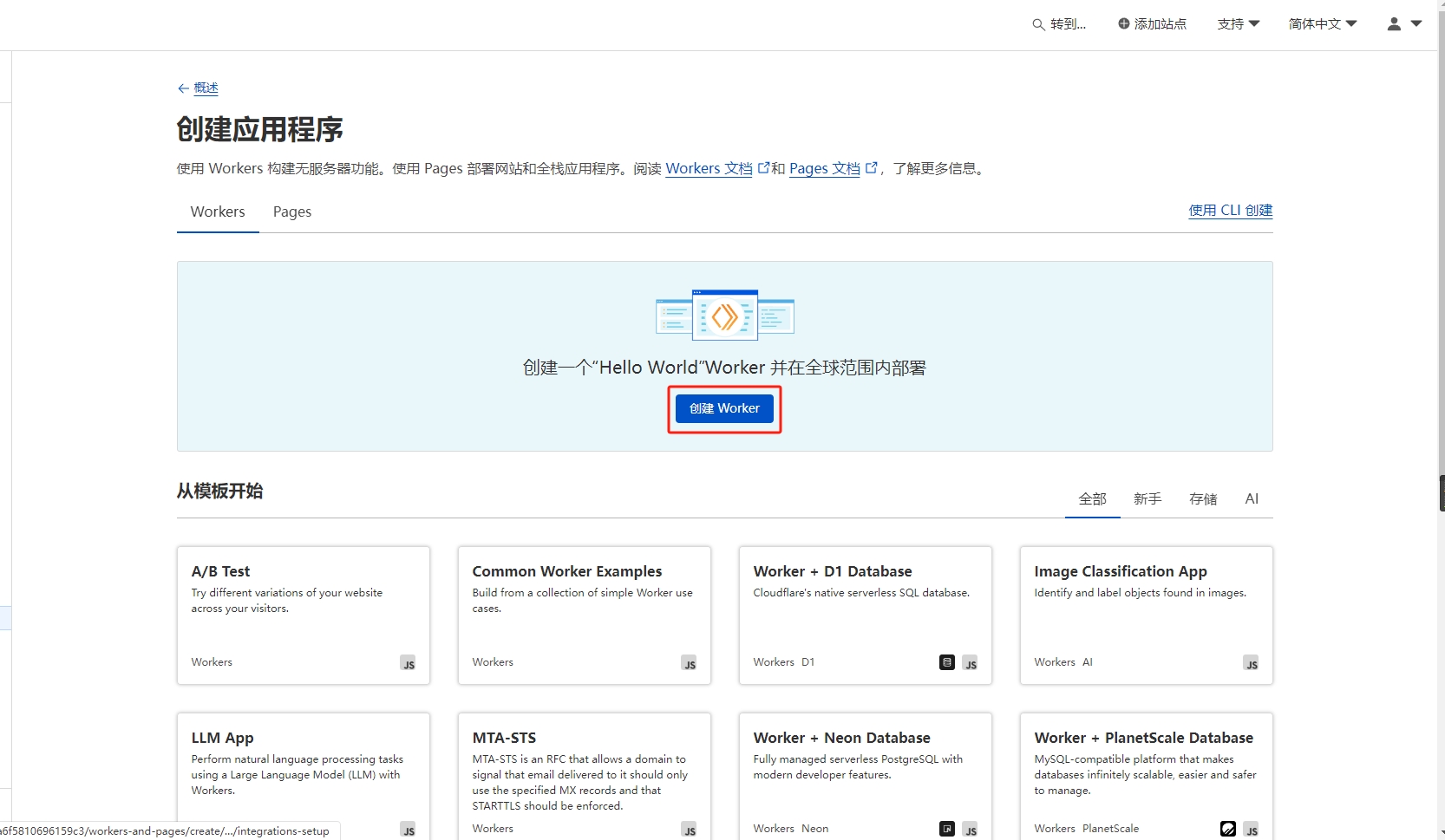The height and width of the screenshot is (840, 1445).
Task: Open the Common Worker Examples template card
Action: (585, 615)
